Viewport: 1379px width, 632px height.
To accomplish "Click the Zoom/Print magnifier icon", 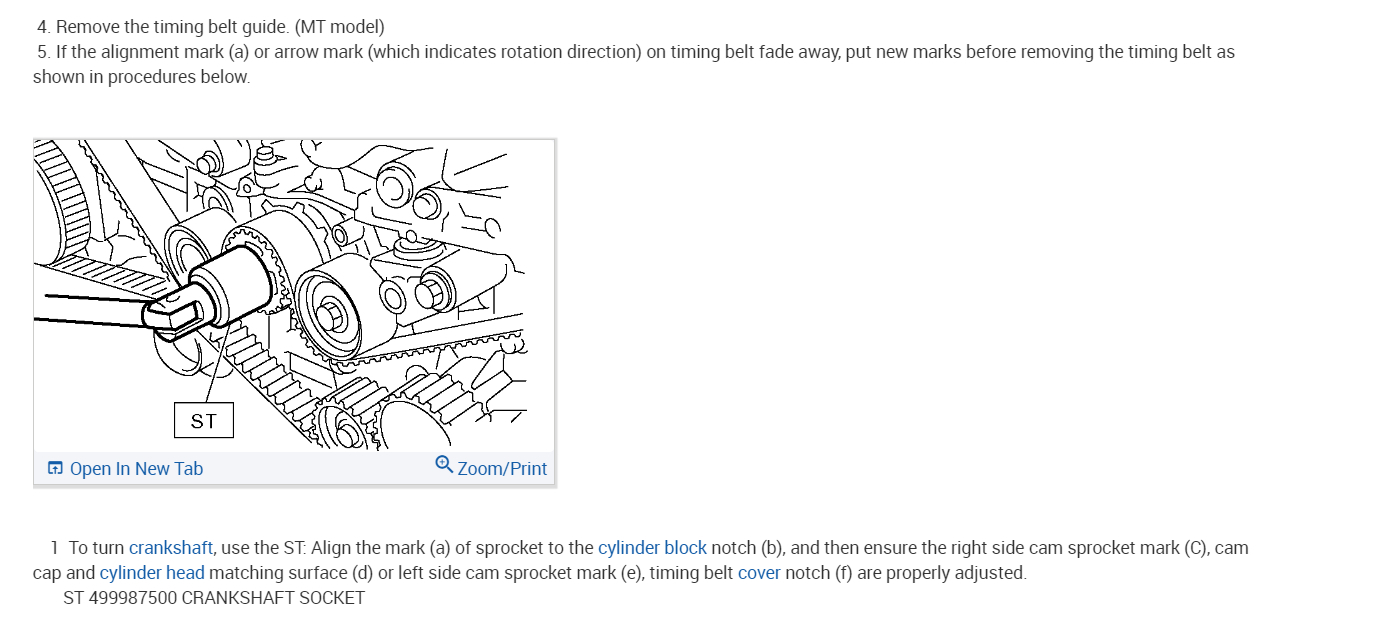I will [445, 465].
